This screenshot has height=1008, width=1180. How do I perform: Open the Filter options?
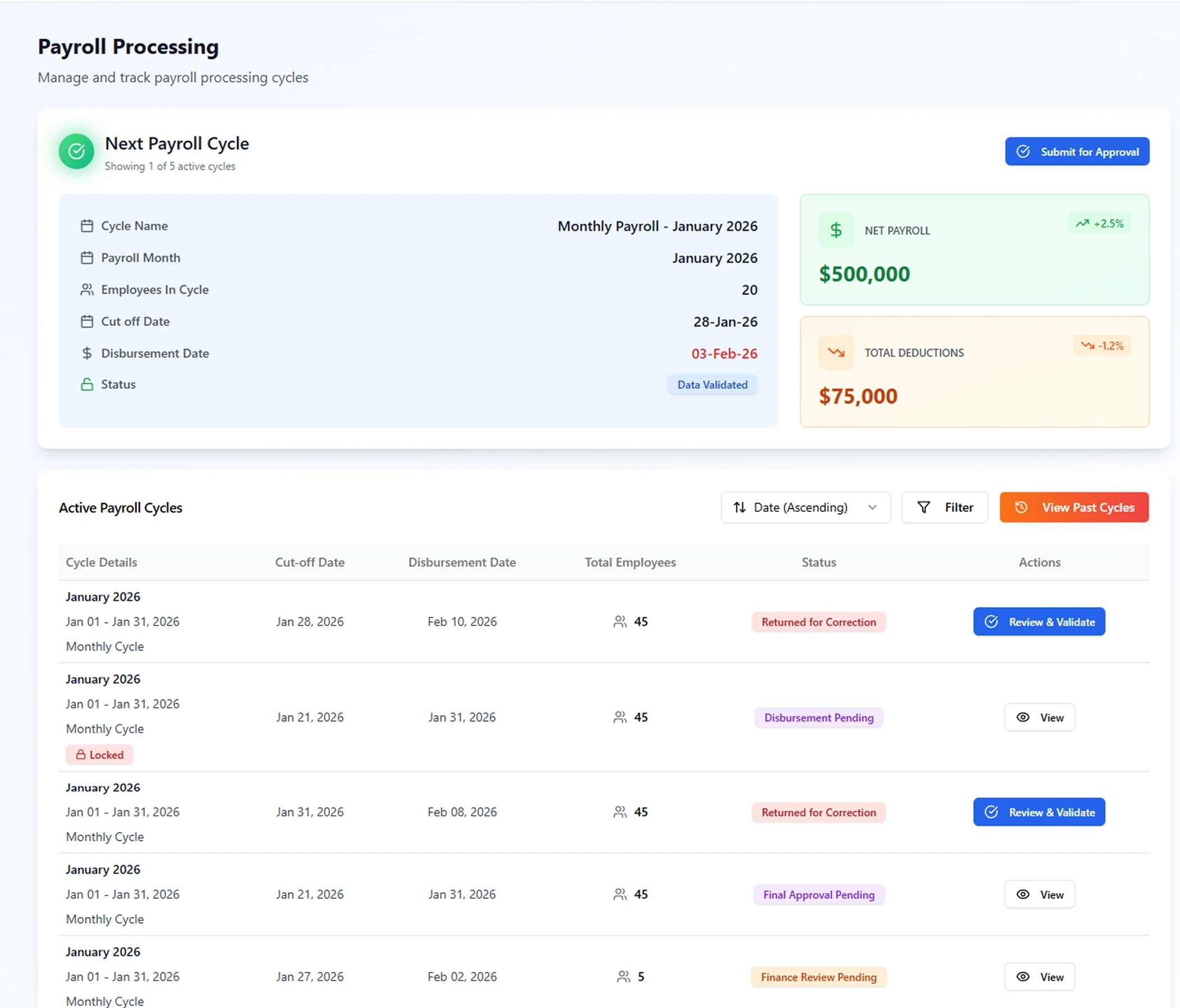[x=945, y=507]
